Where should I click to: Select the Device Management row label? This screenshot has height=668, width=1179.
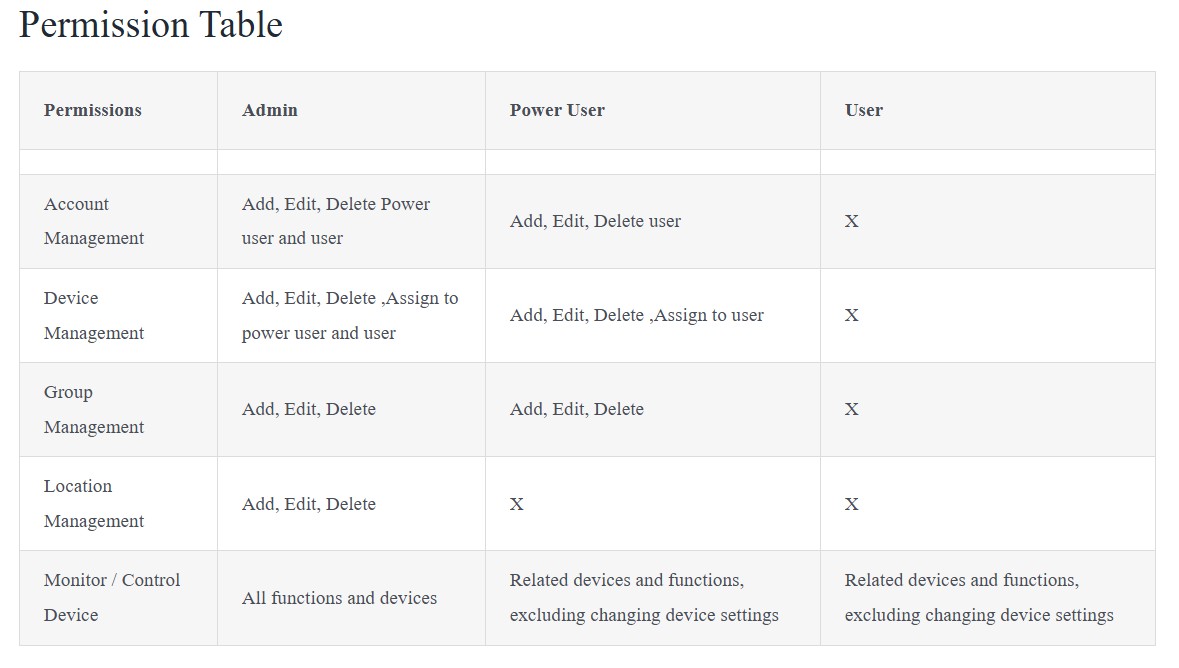[x=93, y=315]
